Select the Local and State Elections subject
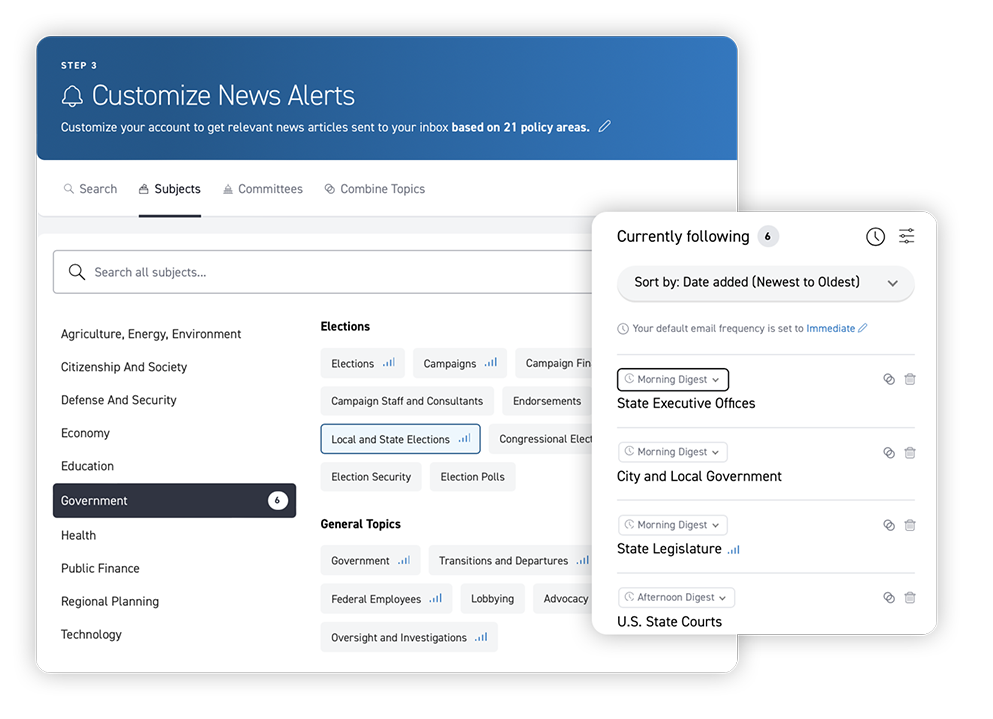 pyautogui.click(x=400, y=438)
